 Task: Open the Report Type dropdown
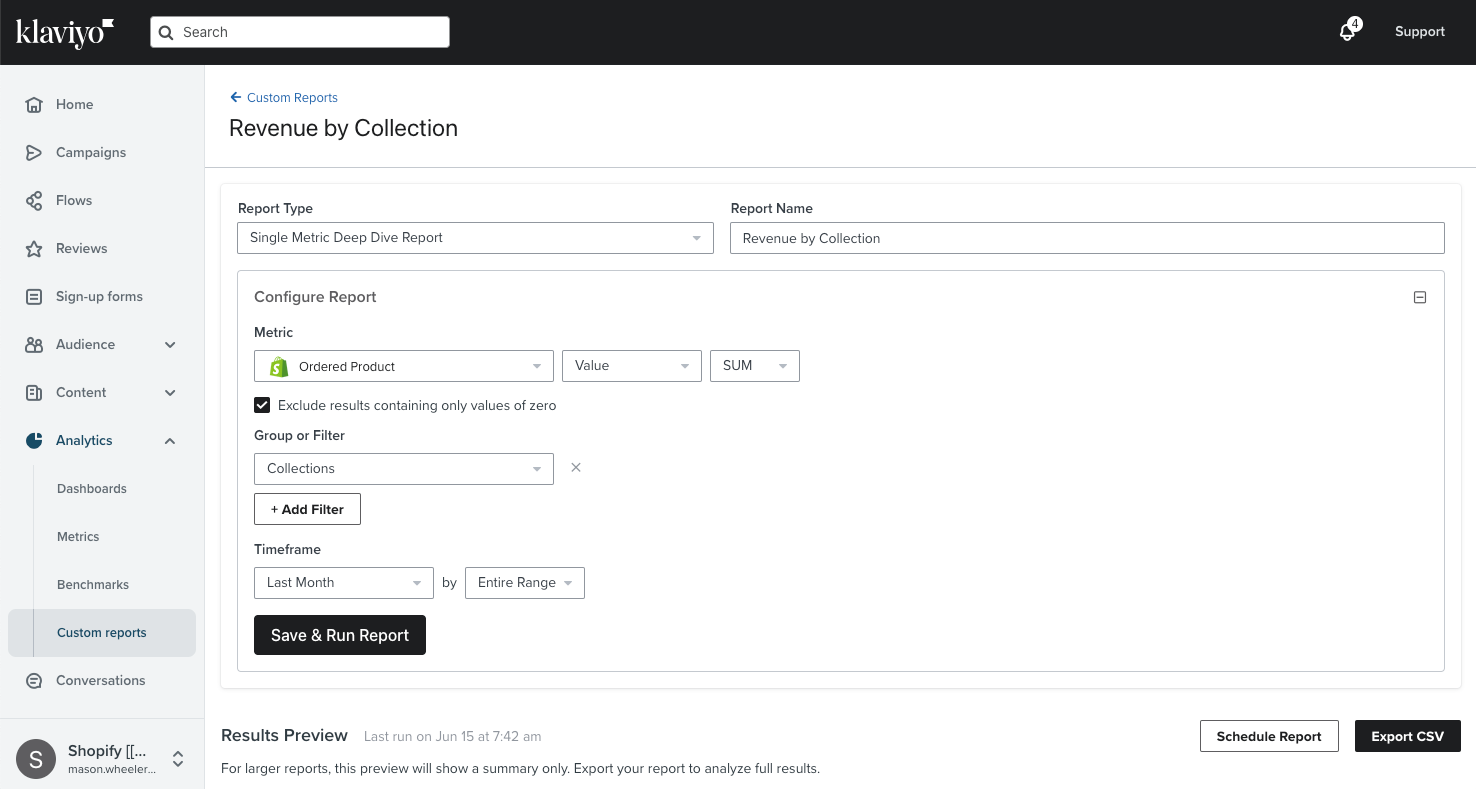click(x=475, y=238)
